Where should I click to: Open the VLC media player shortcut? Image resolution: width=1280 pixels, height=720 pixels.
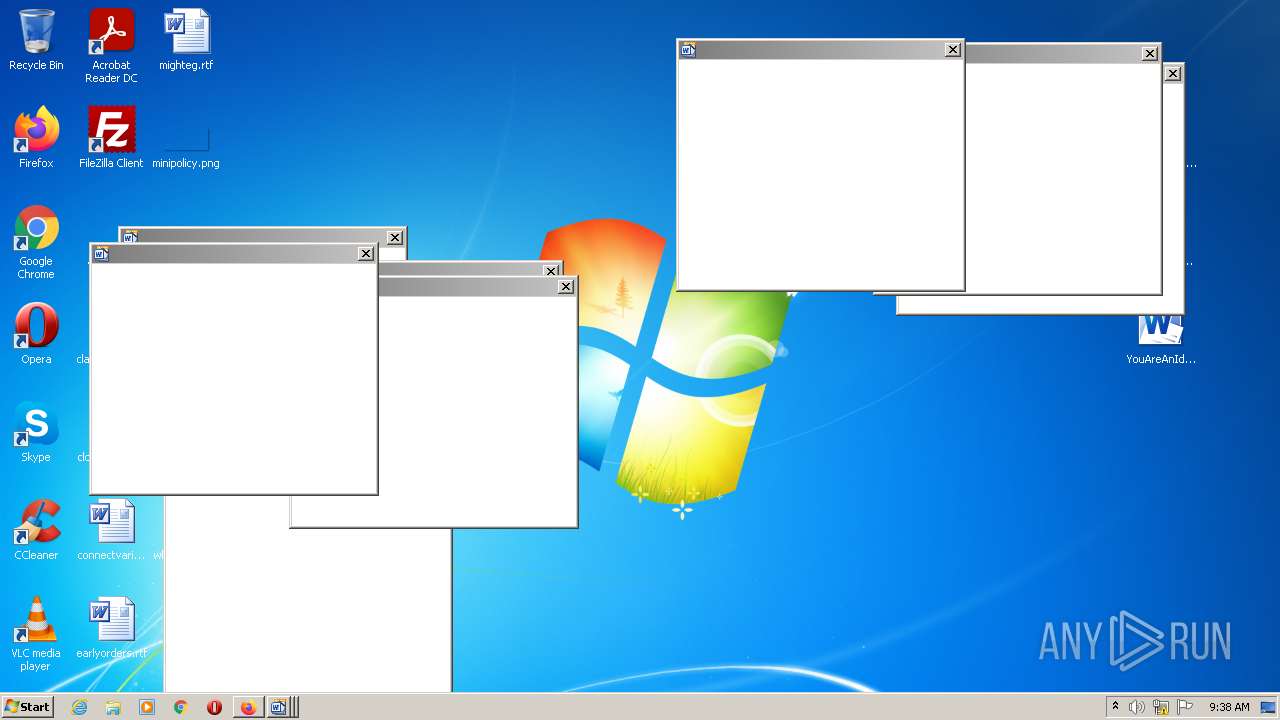(36, 634)
